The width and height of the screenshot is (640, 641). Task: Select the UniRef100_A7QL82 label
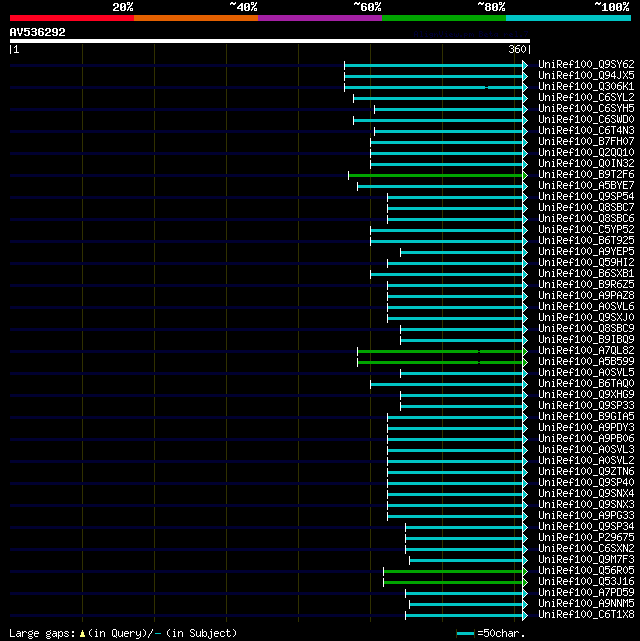pos(586,351)
